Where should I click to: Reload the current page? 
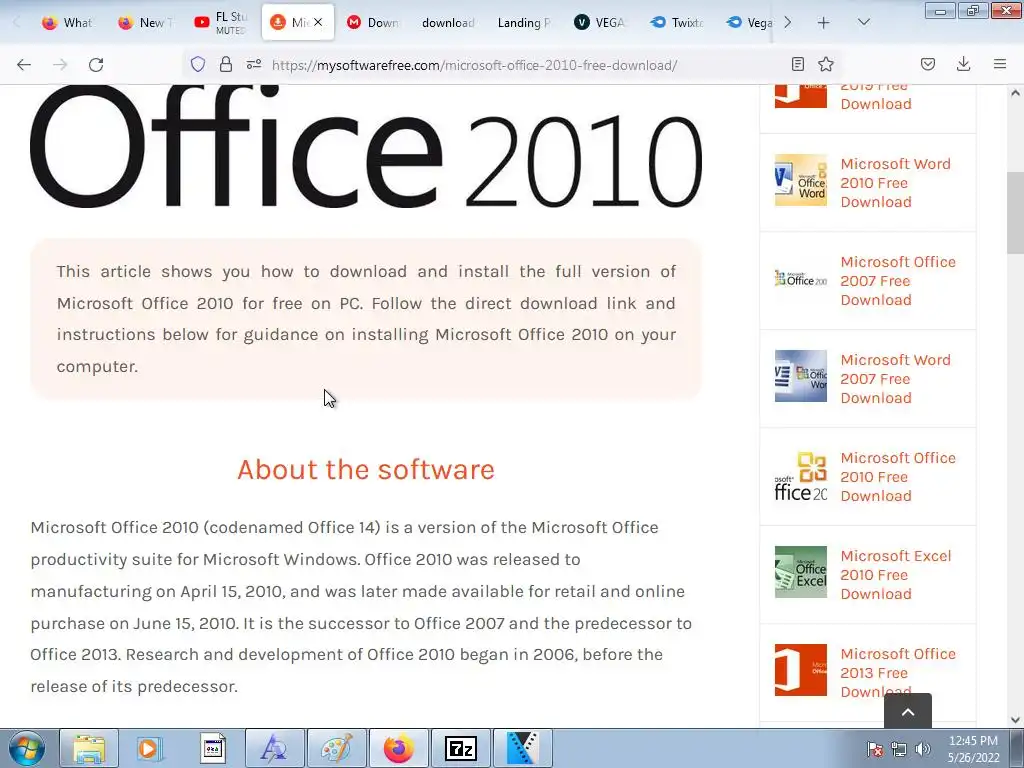96,65
